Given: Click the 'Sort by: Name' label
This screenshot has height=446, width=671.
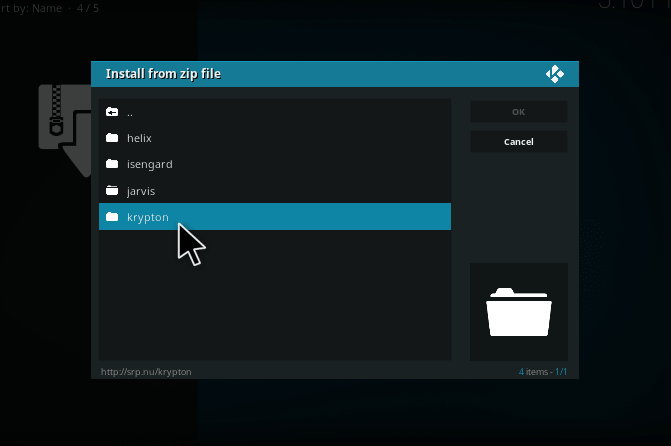Looking at the screenshot, I should [x=31, y=8].
